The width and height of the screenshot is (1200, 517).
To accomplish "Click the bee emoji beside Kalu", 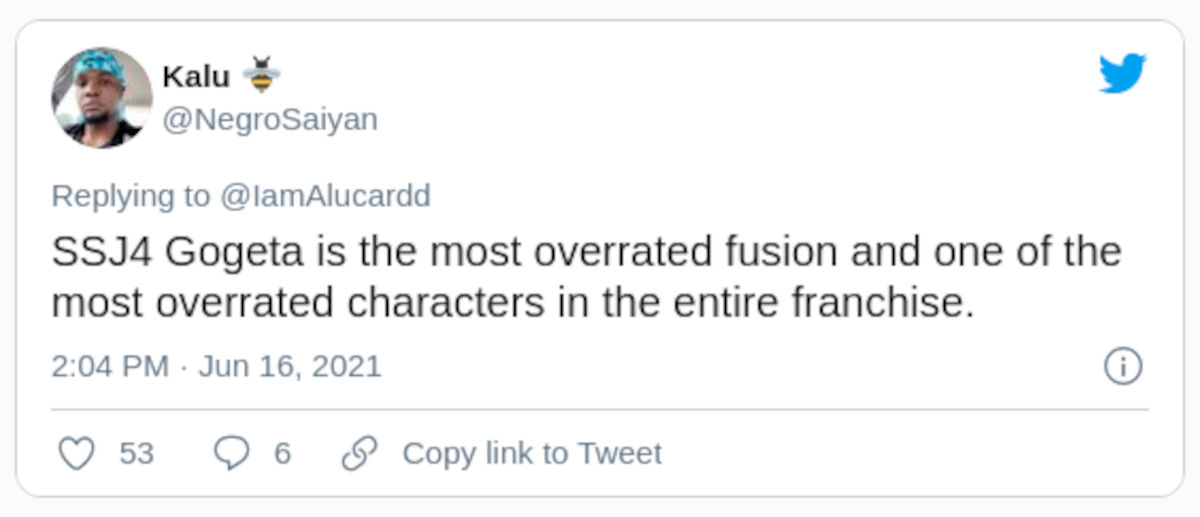I will 262,75.
